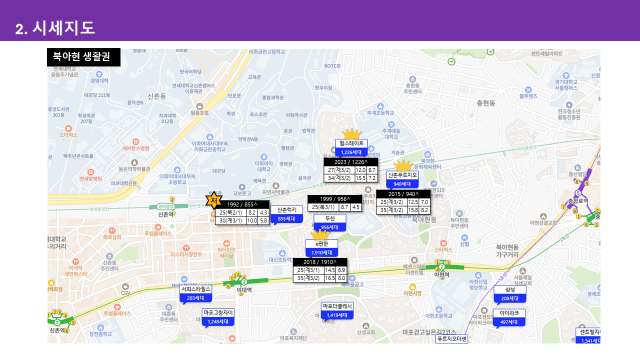
Task: Click the 충정로역 purple subway marker
Action: click(x=578, y=193)
